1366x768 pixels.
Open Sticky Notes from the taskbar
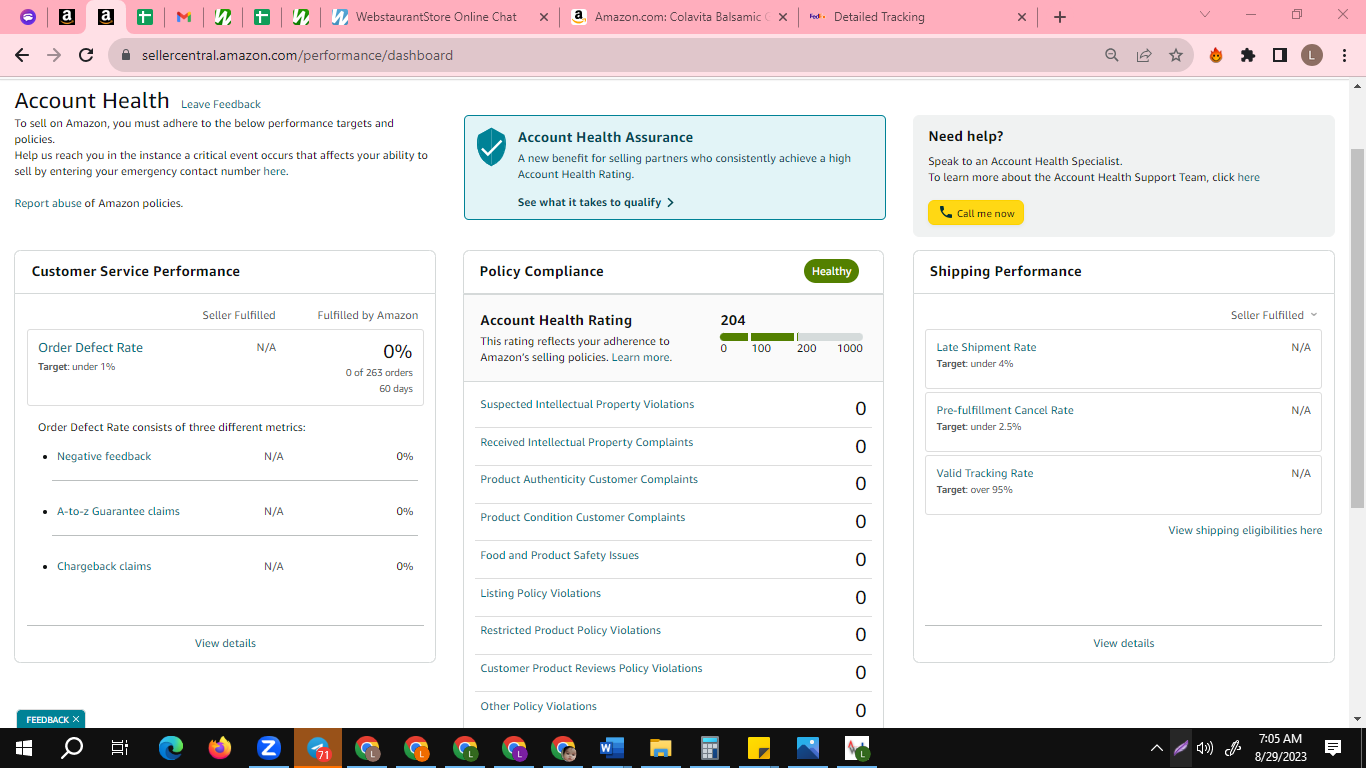point(759,748)
